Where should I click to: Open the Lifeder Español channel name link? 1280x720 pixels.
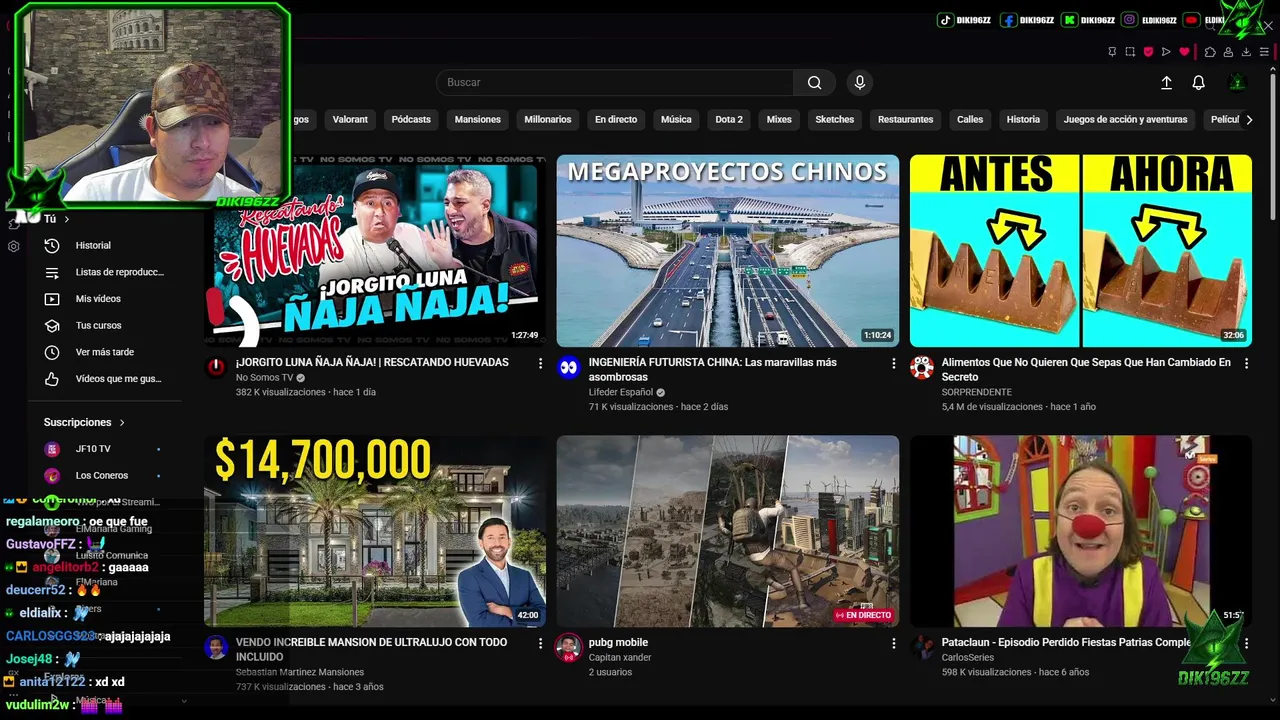click(620, 393)
